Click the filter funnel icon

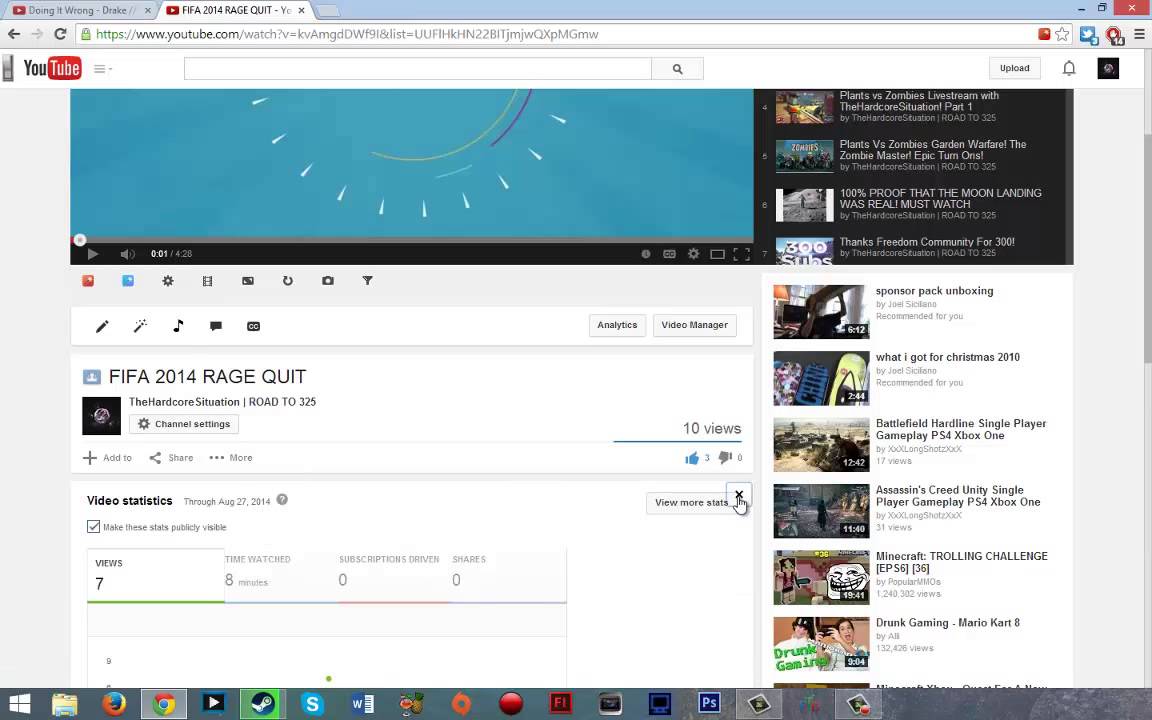367,281
